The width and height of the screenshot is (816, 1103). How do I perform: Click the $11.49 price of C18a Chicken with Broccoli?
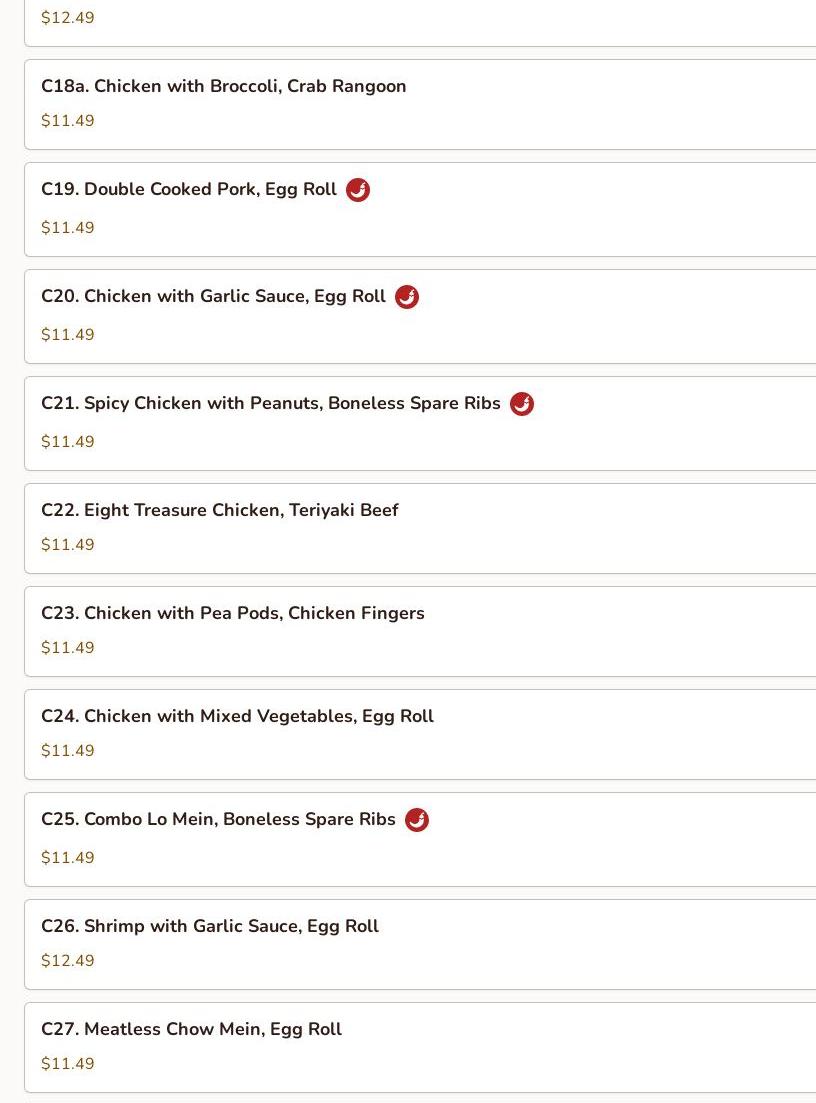coord(68,120)
